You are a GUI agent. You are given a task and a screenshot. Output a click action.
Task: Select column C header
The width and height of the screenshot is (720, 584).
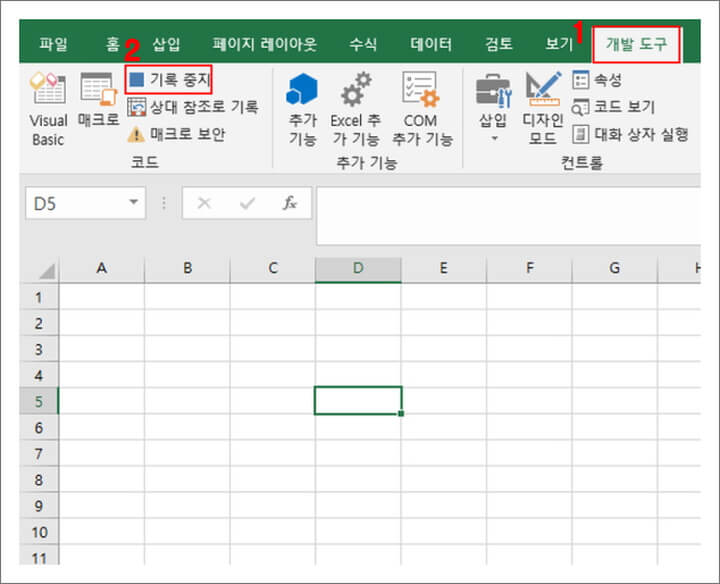[273, 269]
